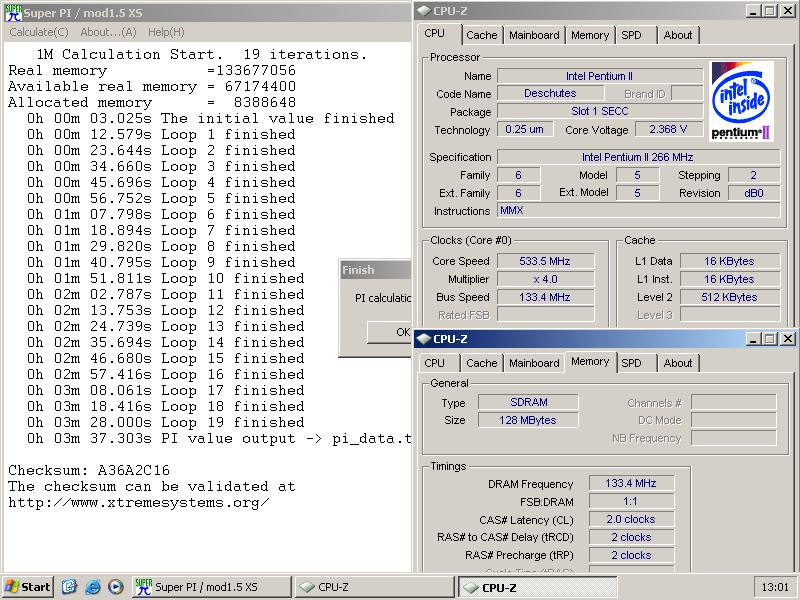Switch to Cache tab in lower CPU-Z window
Image resolution: width=800 pixels, height=600 pixels.
(x=481, y=363)
